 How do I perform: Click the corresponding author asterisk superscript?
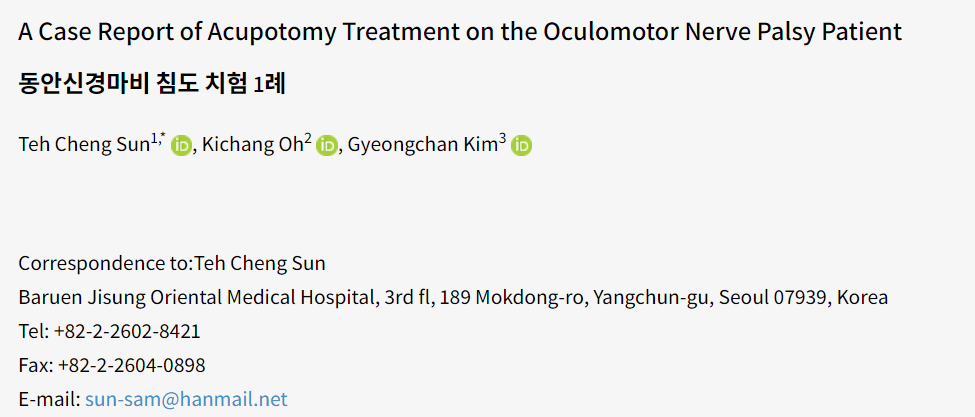point(161,139)
